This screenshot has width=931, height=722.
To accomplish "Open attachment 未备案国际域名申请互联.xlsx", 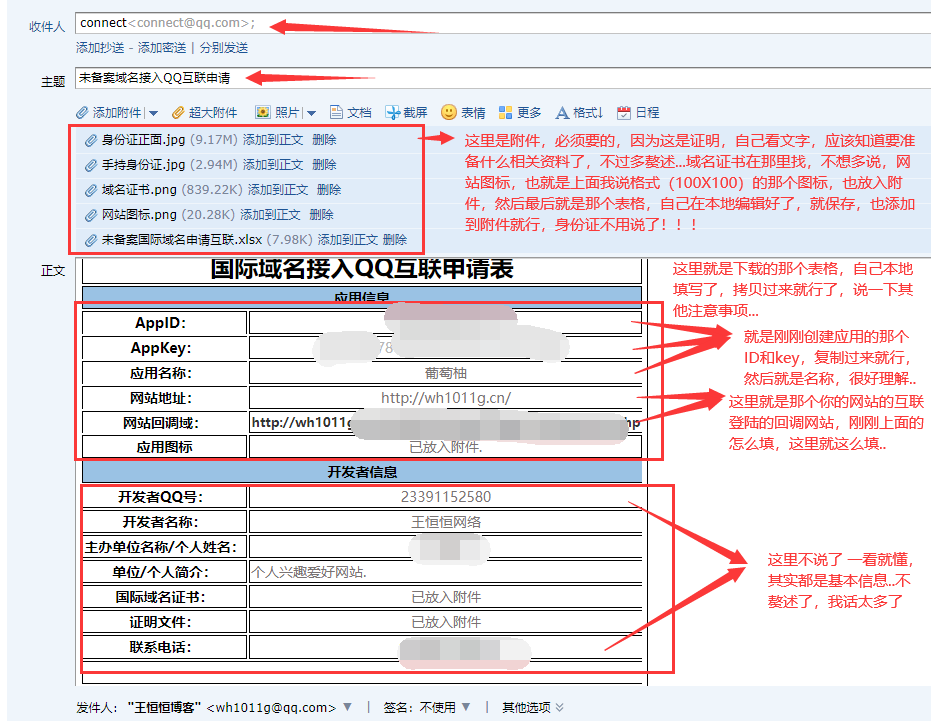I will coord(182,240).
